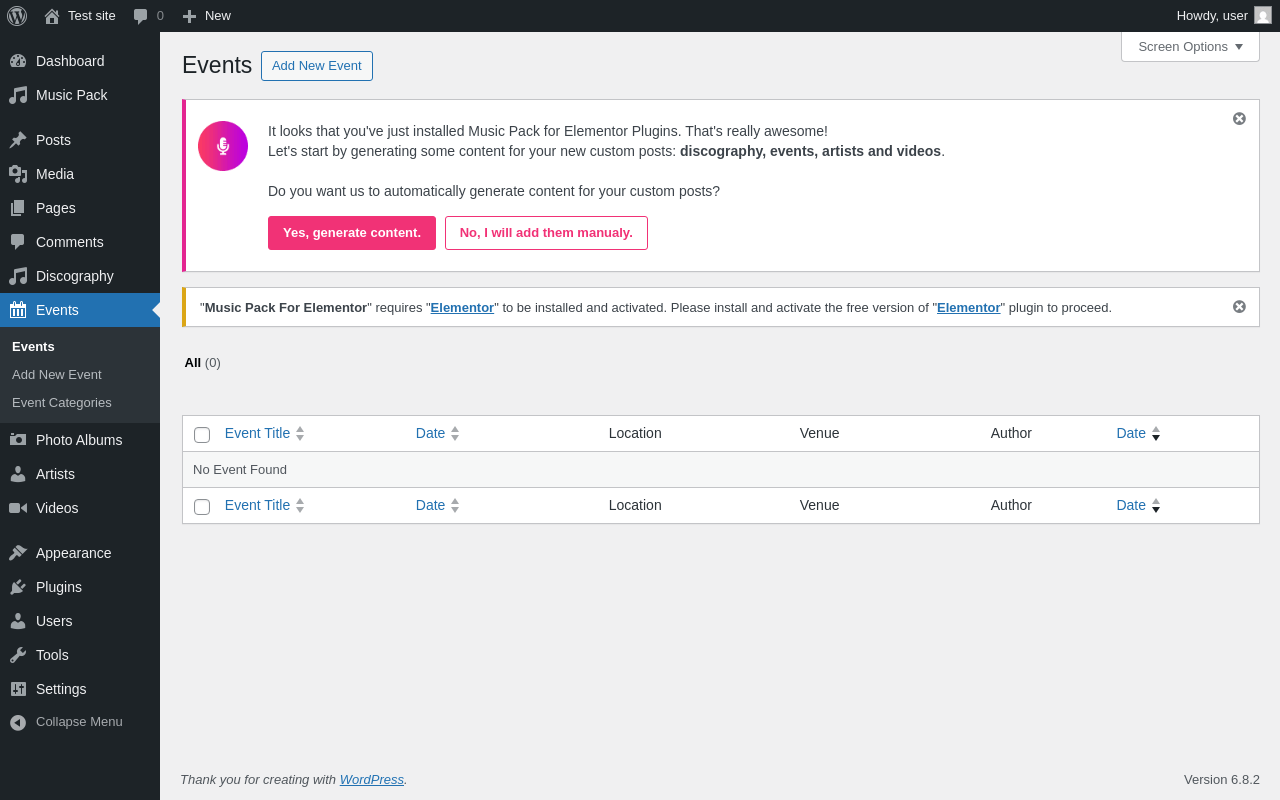Click the Videos camera icon
Screen dimensions: 1280x800
coord(18,508)
